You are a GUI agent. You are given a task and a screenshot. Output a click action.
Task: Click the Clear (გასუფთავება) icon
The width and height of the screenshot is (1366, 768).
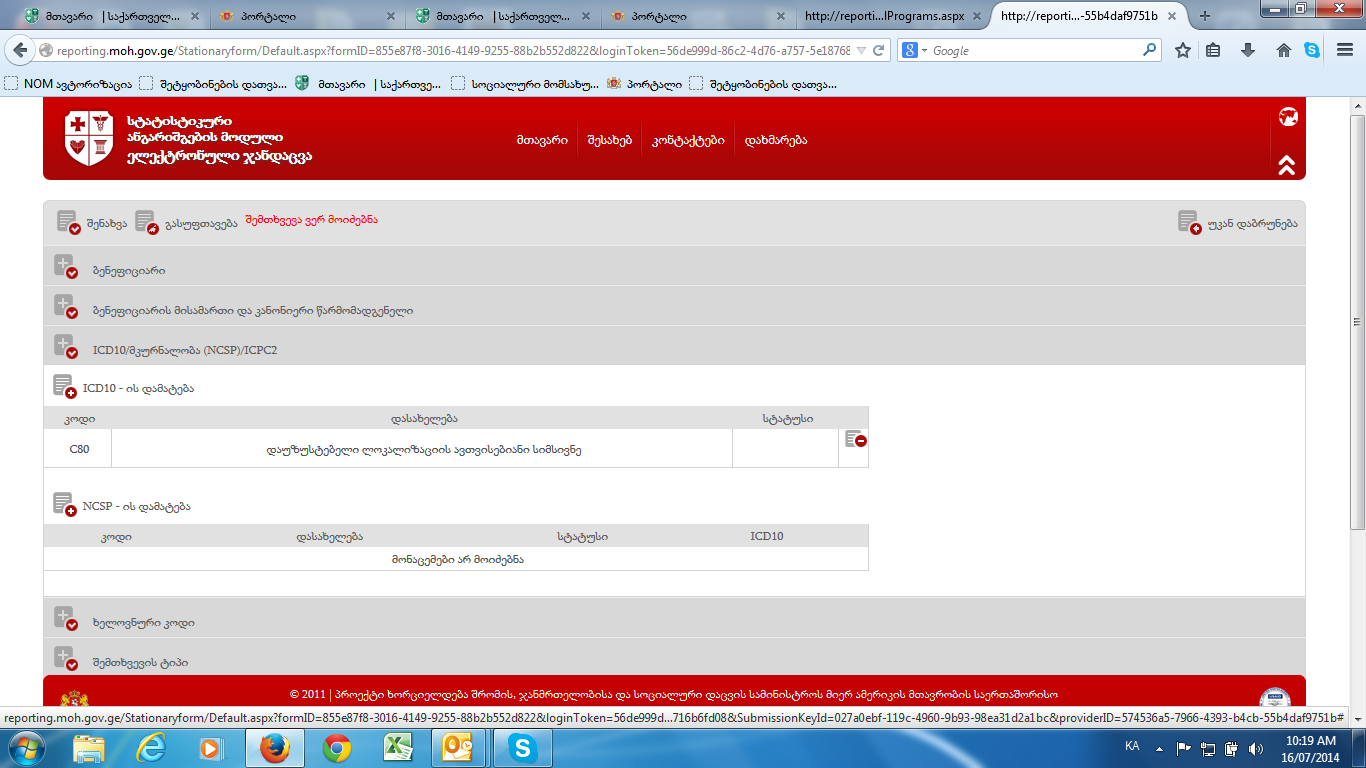point(146,222)
